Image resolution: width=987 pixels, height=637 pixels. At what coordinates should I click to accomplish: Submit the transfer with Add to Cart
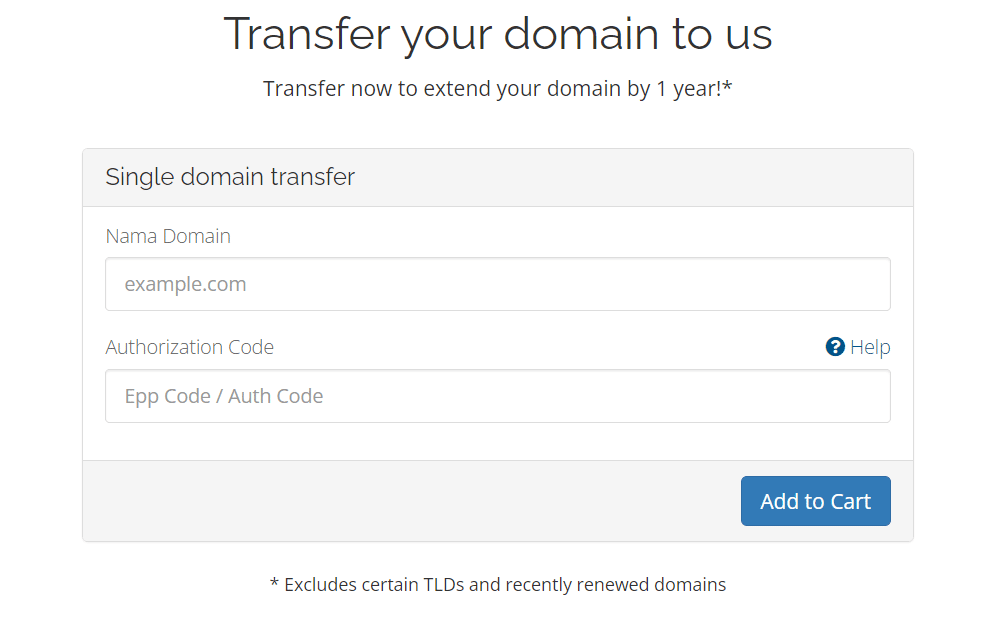click(x=815, y=500)
